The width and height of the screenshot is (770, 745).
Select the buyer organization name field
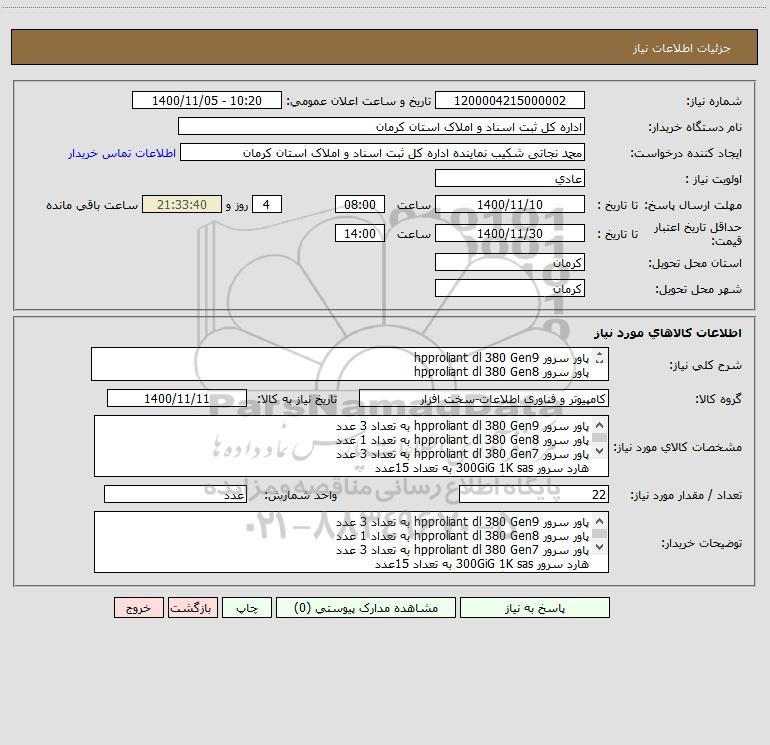coord(381,126)
